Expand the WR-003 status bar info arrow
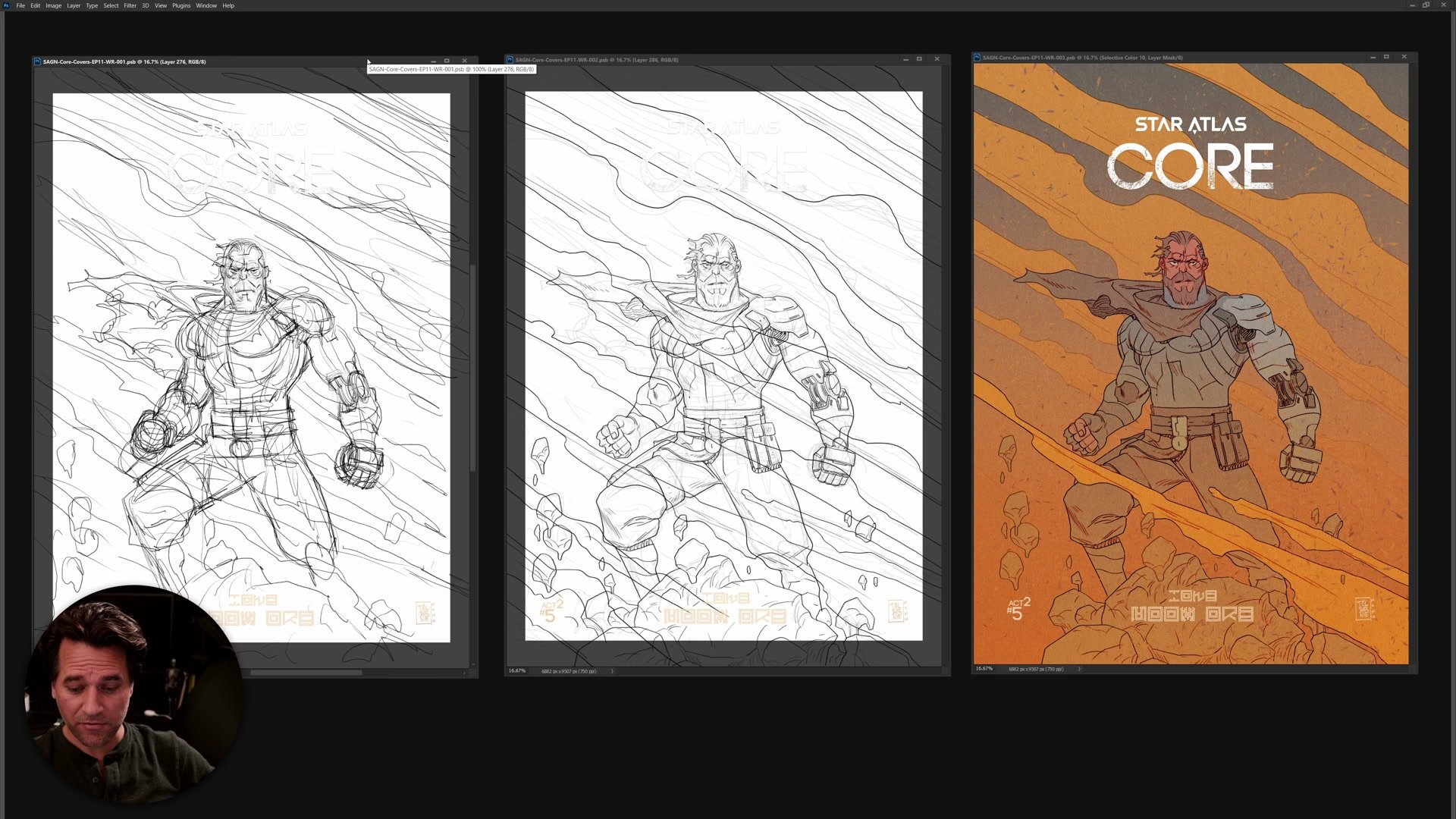Screen dimensions: 1456x819 pyautogui.click(x=1079, y=669)
